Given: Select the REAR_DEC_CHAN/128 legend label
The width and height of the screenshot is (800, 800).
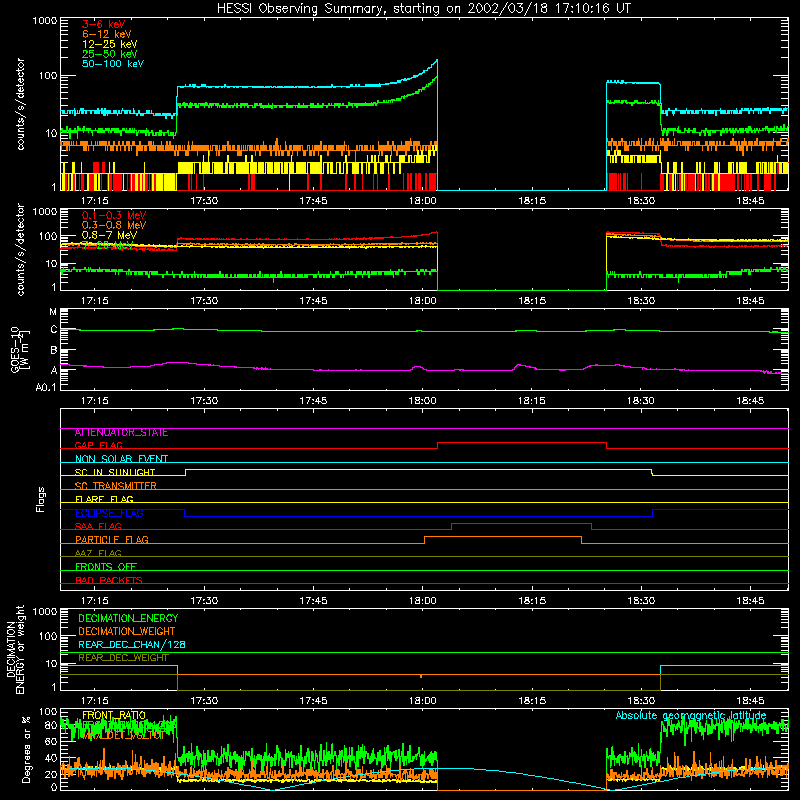Looking at the screenshot, I should 132,645.
